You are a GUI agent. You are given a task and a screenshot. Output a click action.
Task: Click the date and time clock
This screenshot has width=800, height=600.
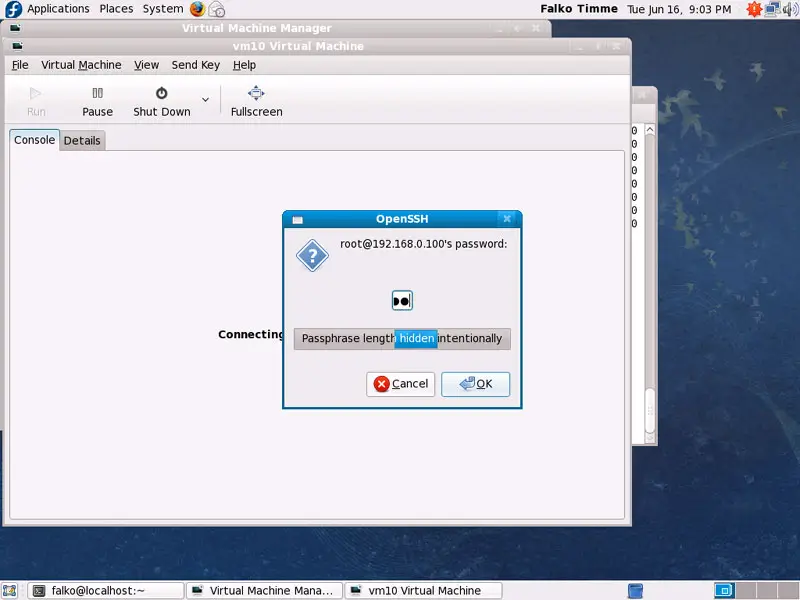679,9
